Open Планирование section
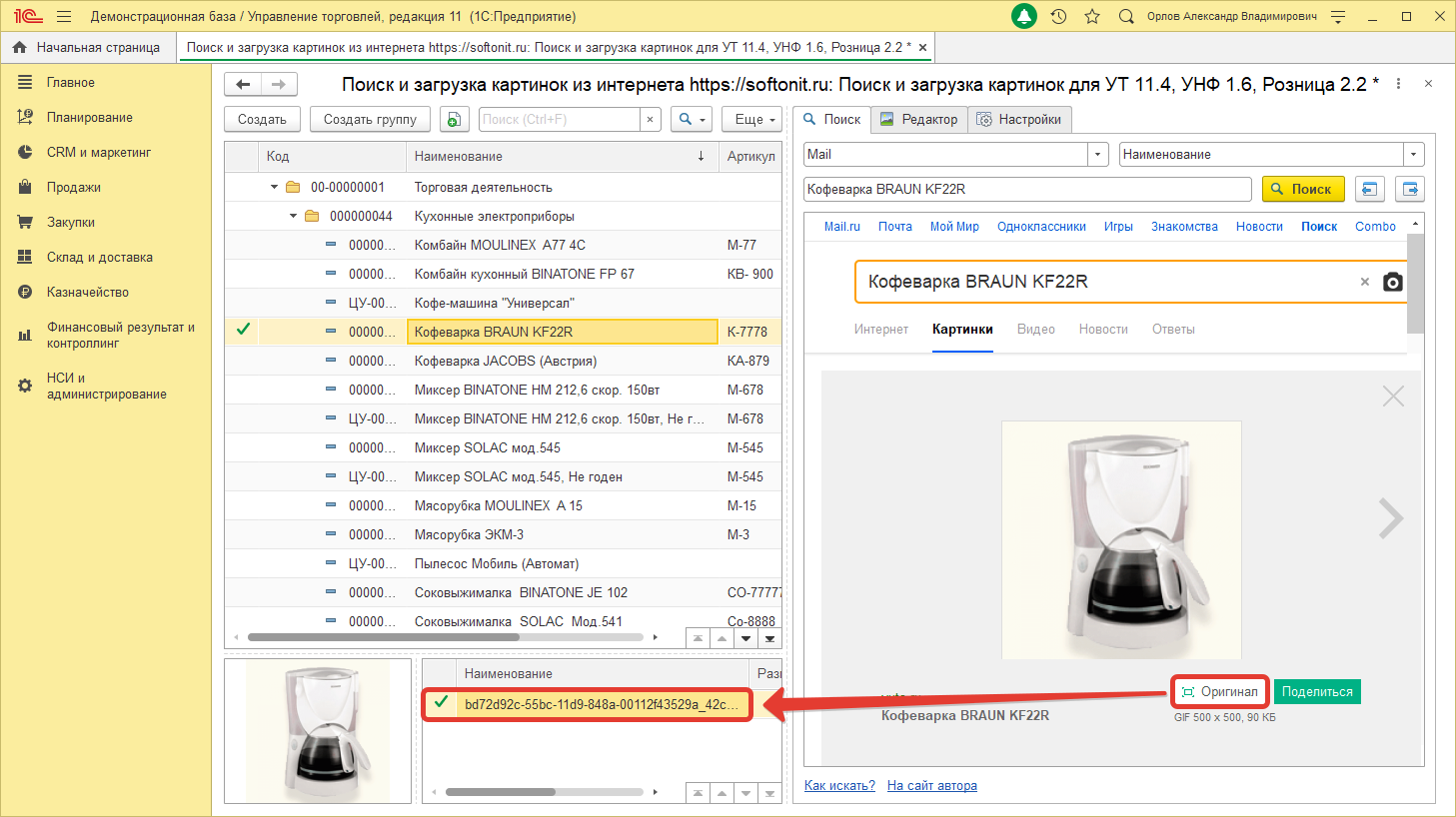This screenshot has height=817, width=1456. tap(89, 118)
